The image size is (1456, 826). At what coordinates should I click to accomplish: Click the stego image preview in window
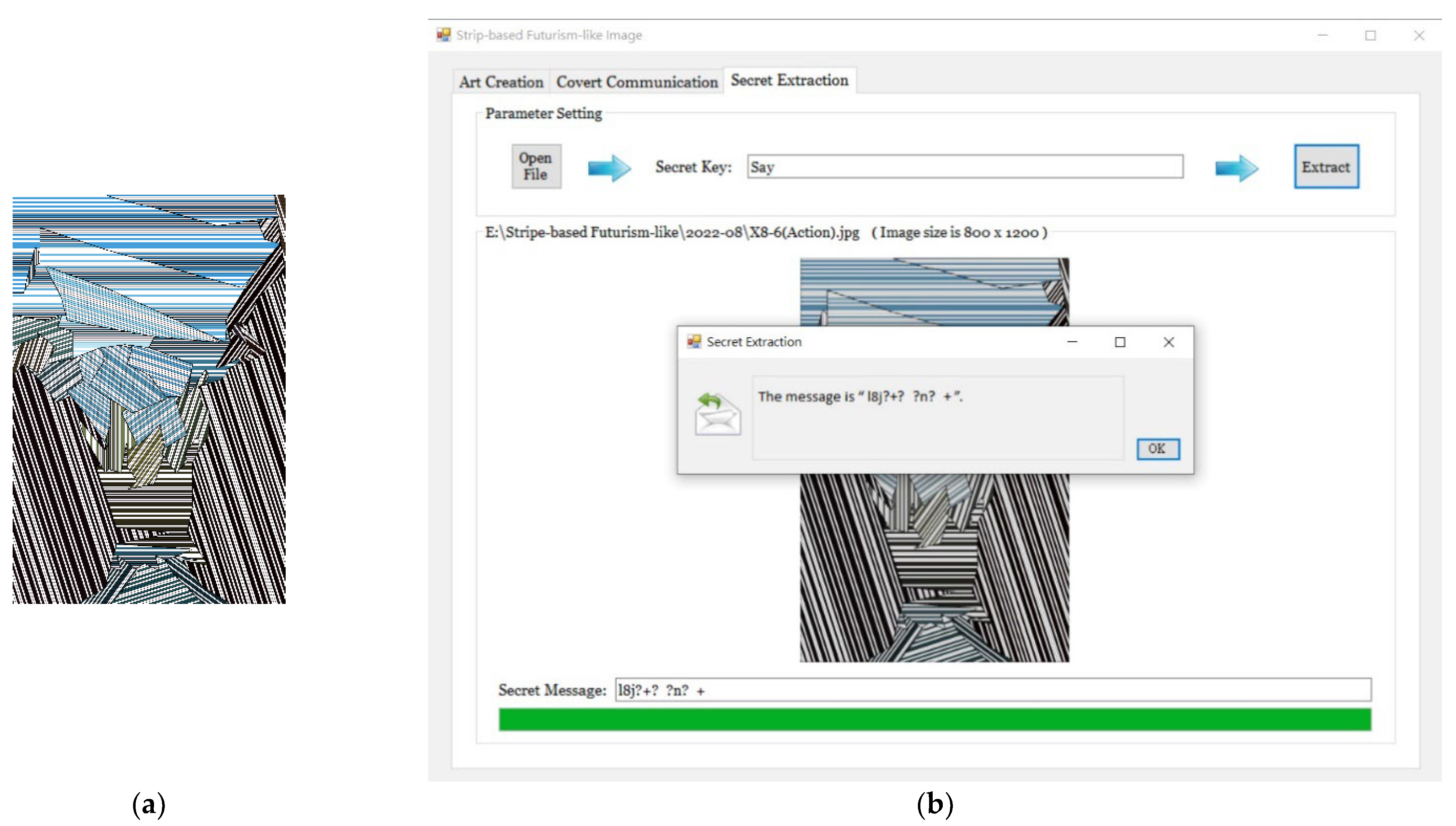[x=934, y=567]
